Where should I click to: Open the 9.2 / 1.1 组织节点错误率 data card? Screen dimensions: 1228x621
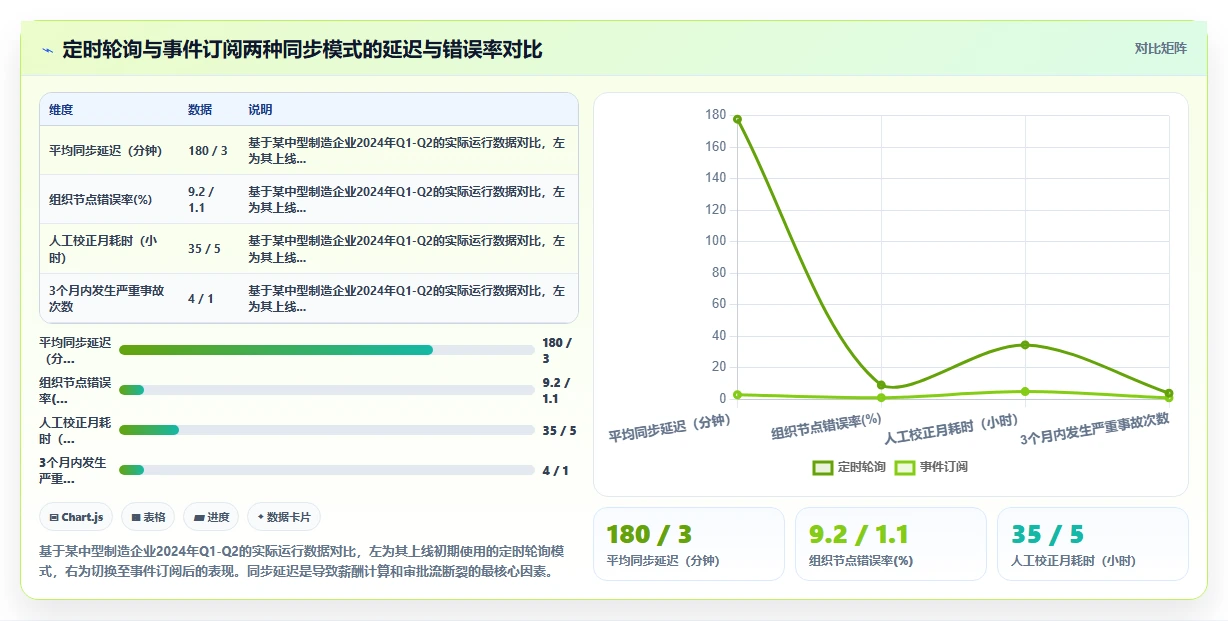[x=891, y=544]
